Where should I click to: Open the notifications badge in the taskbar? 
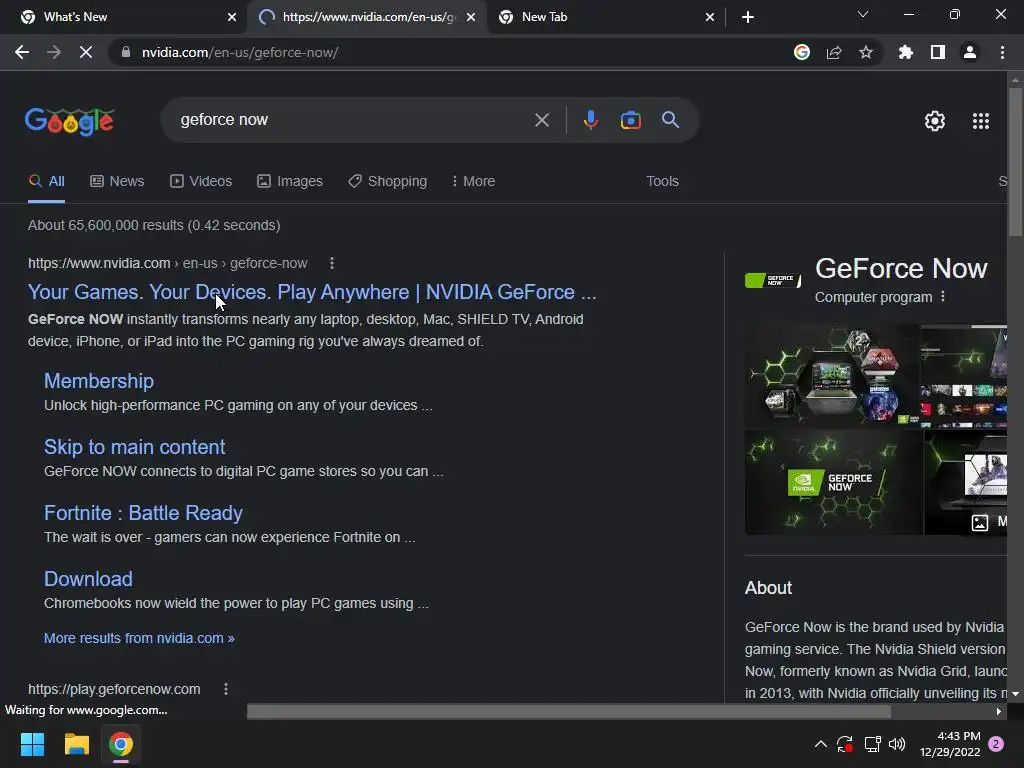[996, 744]
